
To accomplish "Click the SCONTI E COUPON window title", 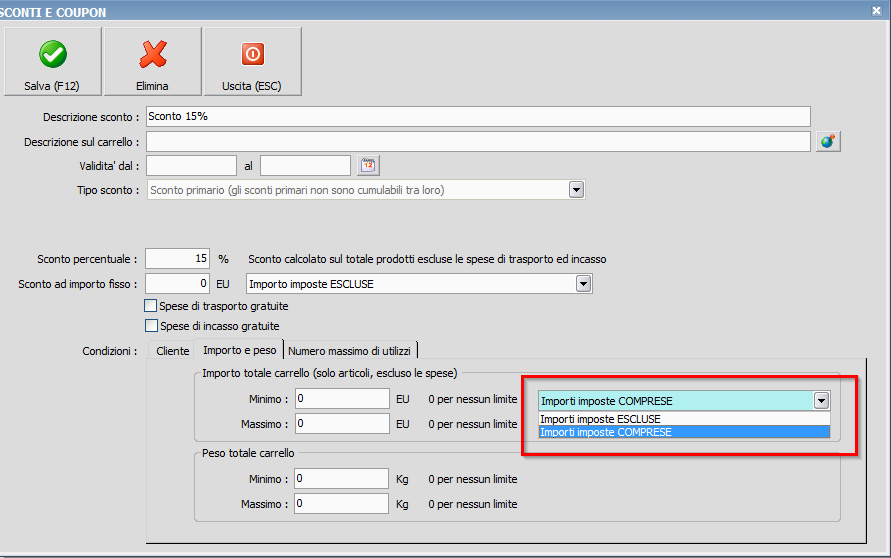I will (53, 13).
